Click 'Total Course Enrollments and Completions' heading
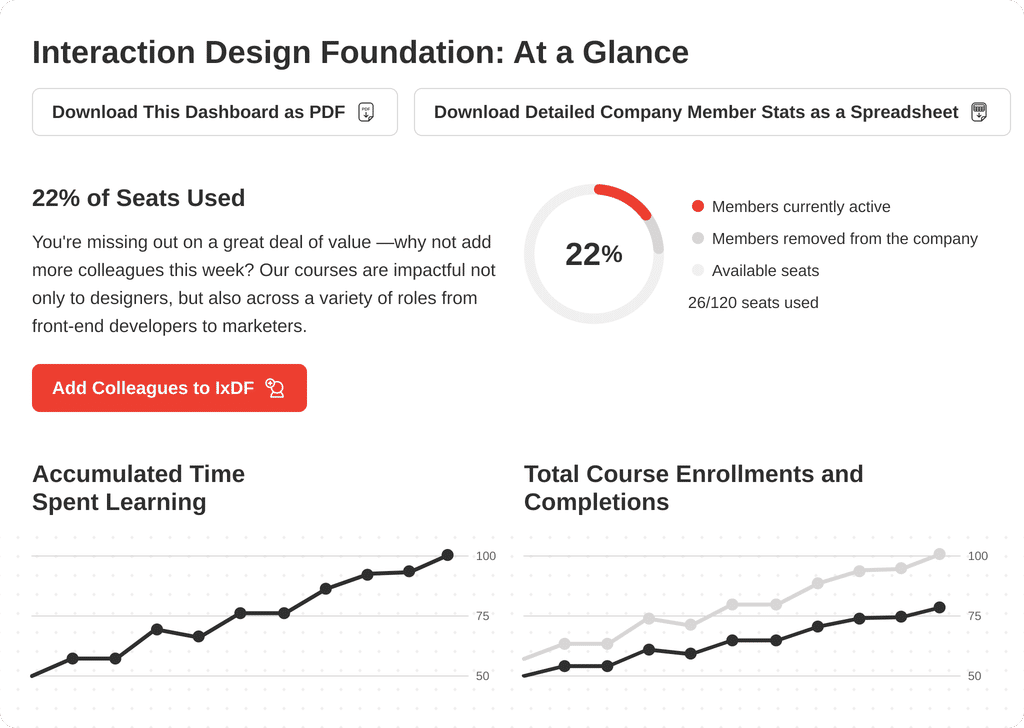 693,488
